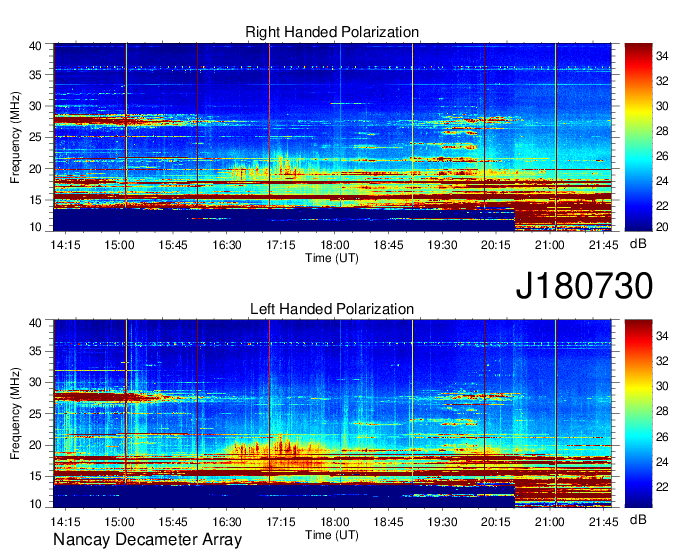This screenshot has height=552, width=680.
Task: Click the 40 MHz tick of Left Handed plot
Action: click(35, 323)
